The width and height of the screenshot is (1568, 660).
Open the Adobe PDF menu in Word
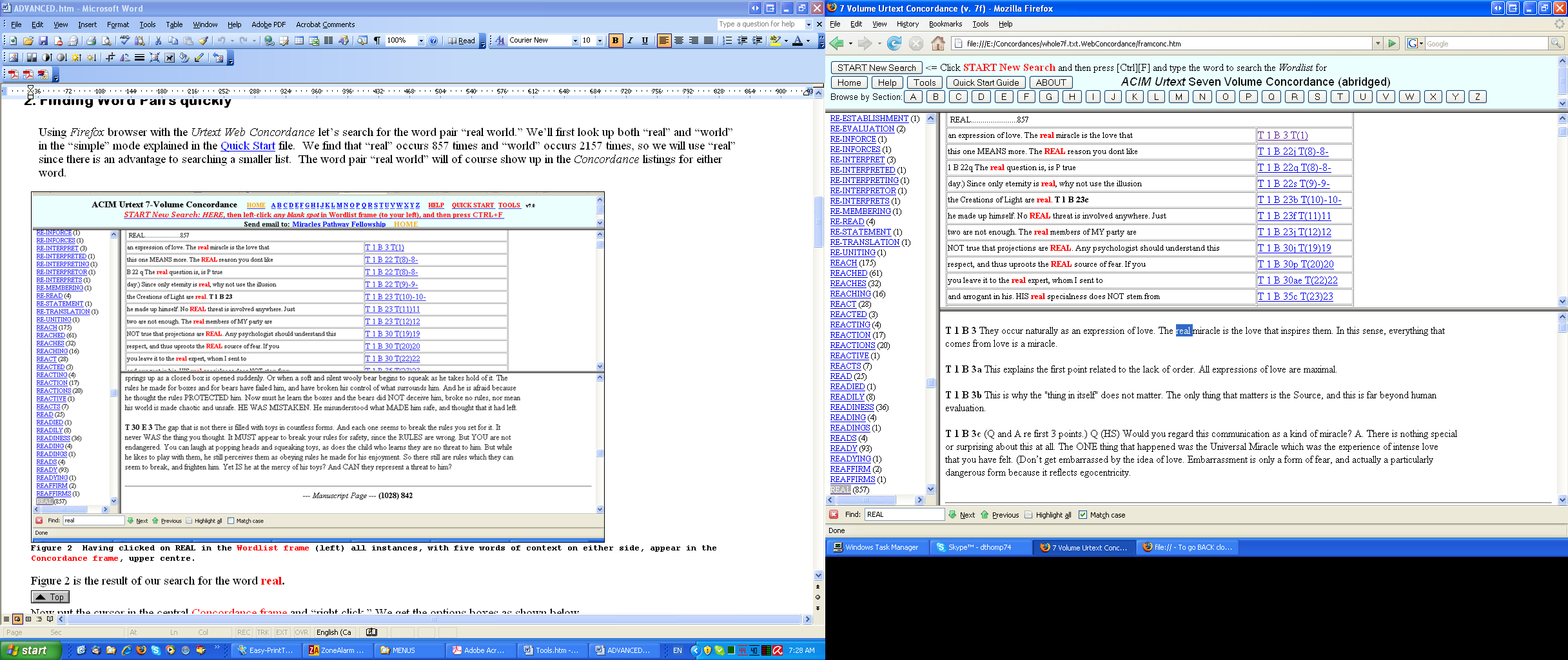(x=268, y=24)
